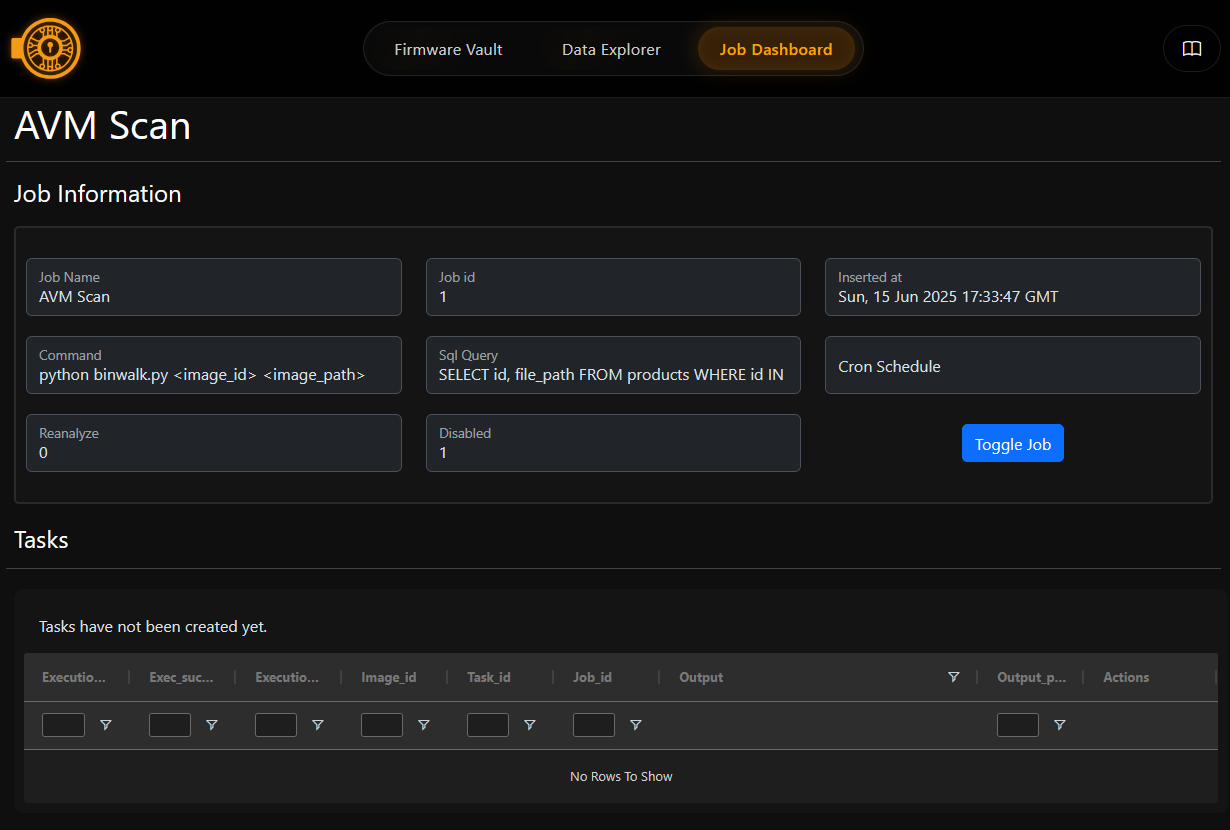The width and height of the screenshot is (1230, 830).
Task: Open filter for Job_id column
Action: pyautogui.click(x=636, y=725)
